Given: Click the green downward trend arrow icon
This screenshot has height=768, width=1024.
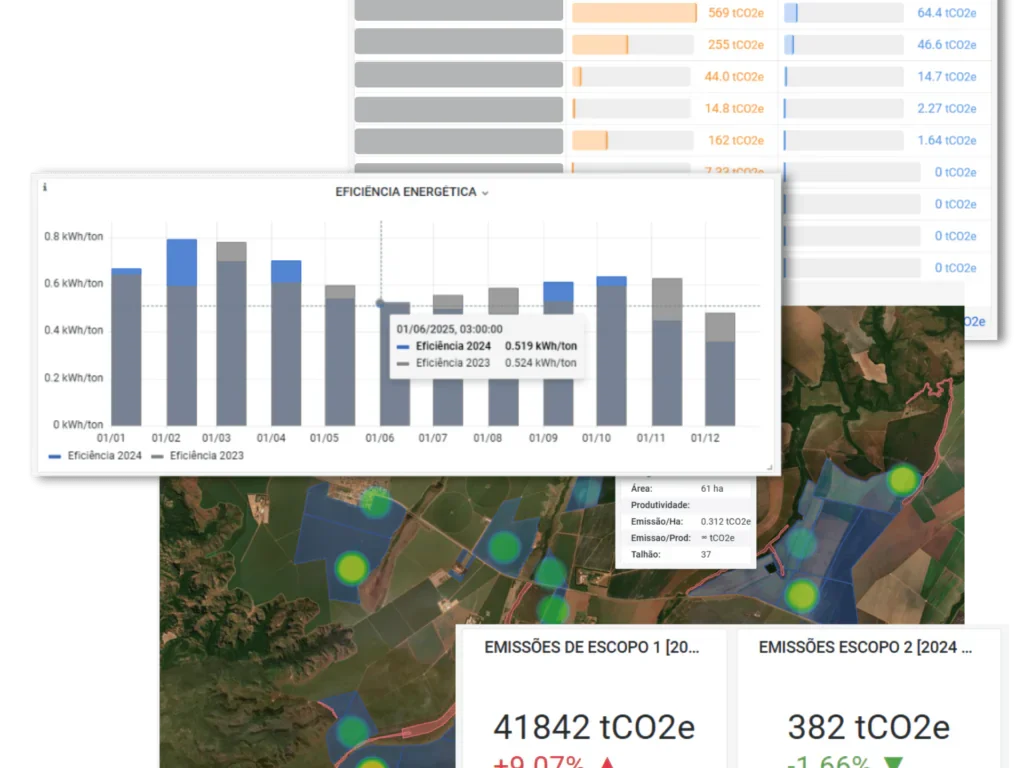Looking at the screenshot, I should [893, 764].
